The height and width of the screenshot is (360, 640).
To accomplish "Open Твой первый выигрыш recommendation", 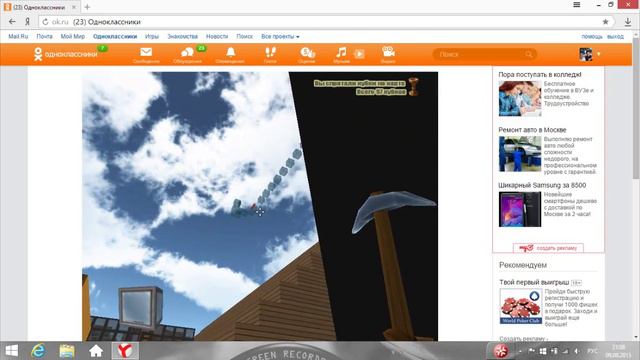I will click(534, 282).
